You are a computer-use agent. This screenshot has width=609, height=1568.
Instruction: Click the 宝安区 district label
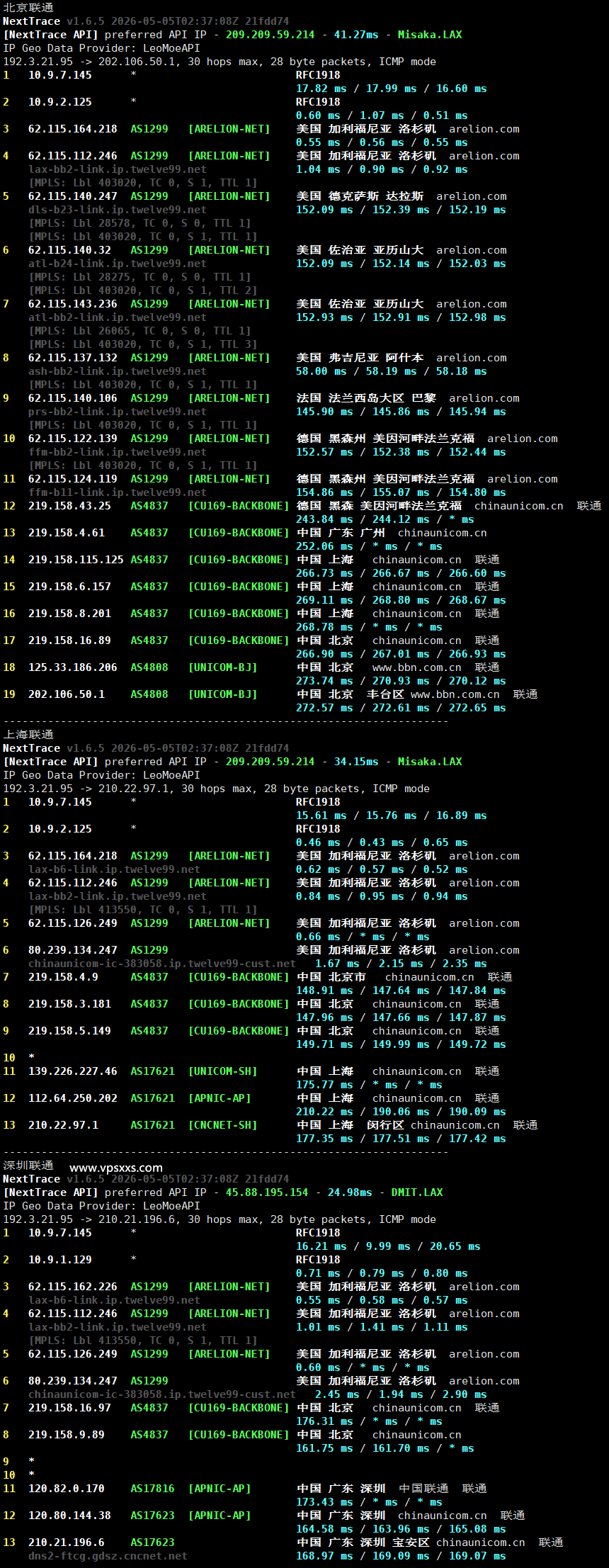pyautogui.click(x=411, y=1542)
